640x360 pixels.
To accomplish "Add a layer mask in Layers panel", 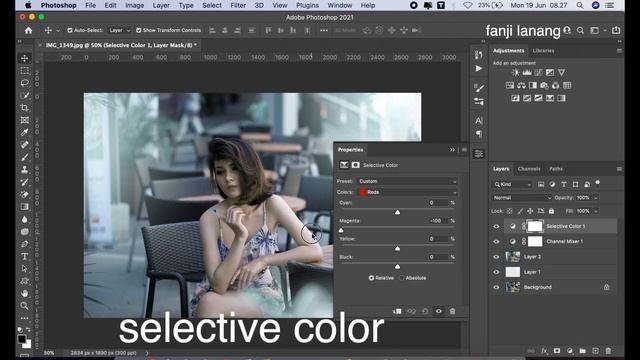I will point(557,351).
